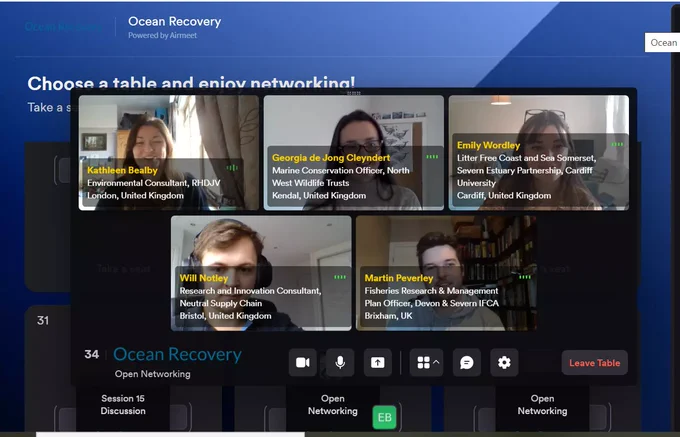Select Emily Wordley's video tile
The width and height of the screenshot is (680, 437).
[x=539, y=153]
